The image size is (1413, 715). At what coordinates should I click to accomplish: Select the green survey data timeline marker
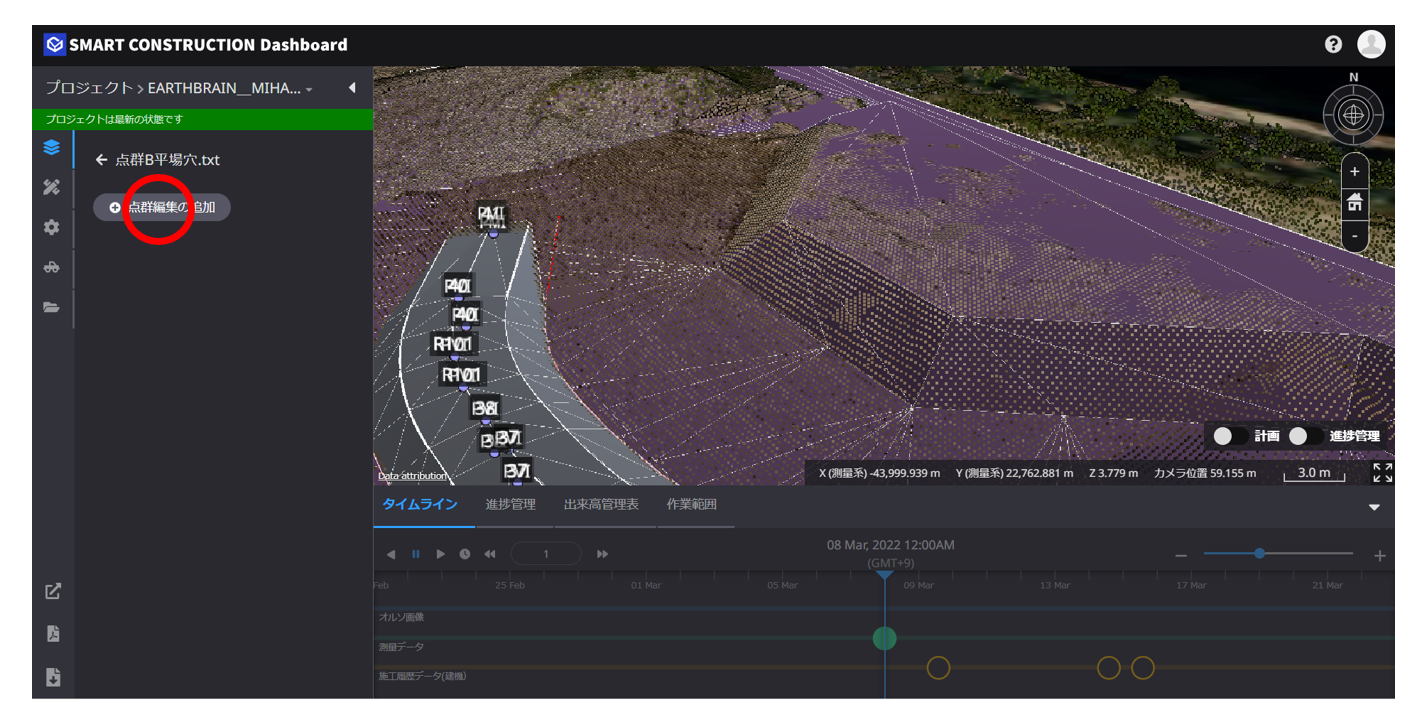(x=884, y=638)
